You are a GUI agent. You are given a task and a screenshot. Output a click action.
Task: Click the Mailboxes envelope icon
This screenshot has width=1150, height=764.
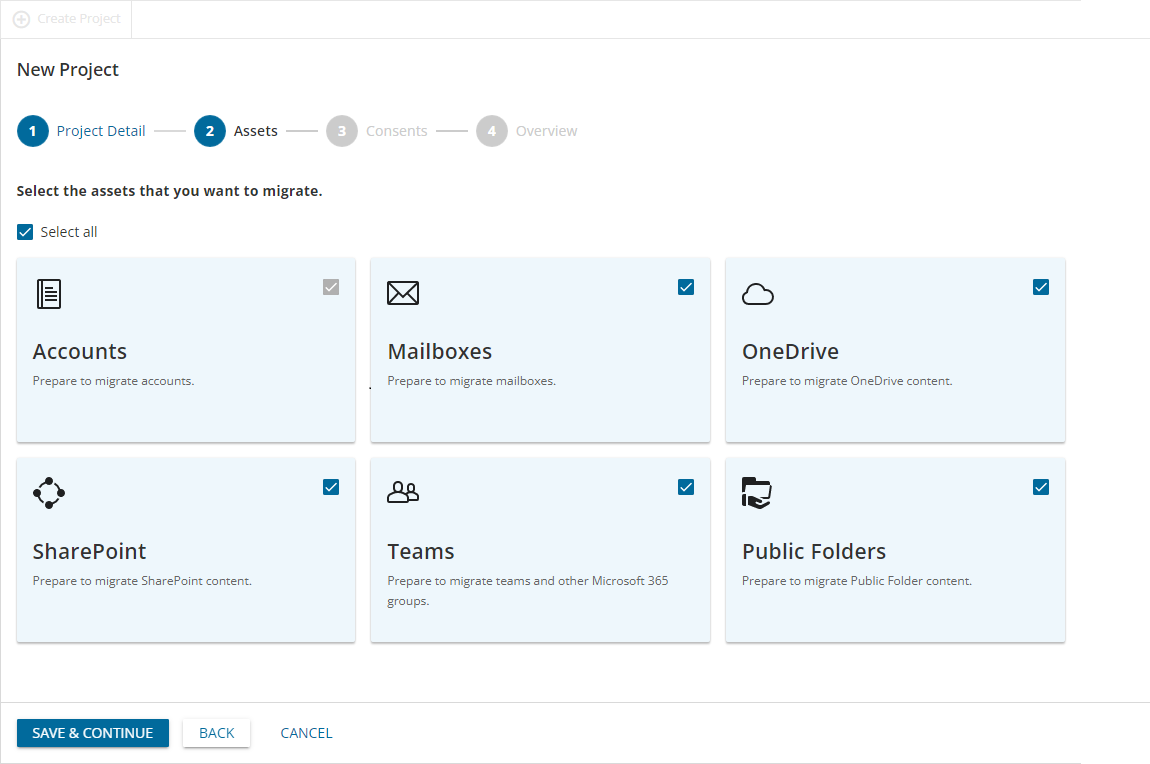pyautogui.click(x=403, y=293)
